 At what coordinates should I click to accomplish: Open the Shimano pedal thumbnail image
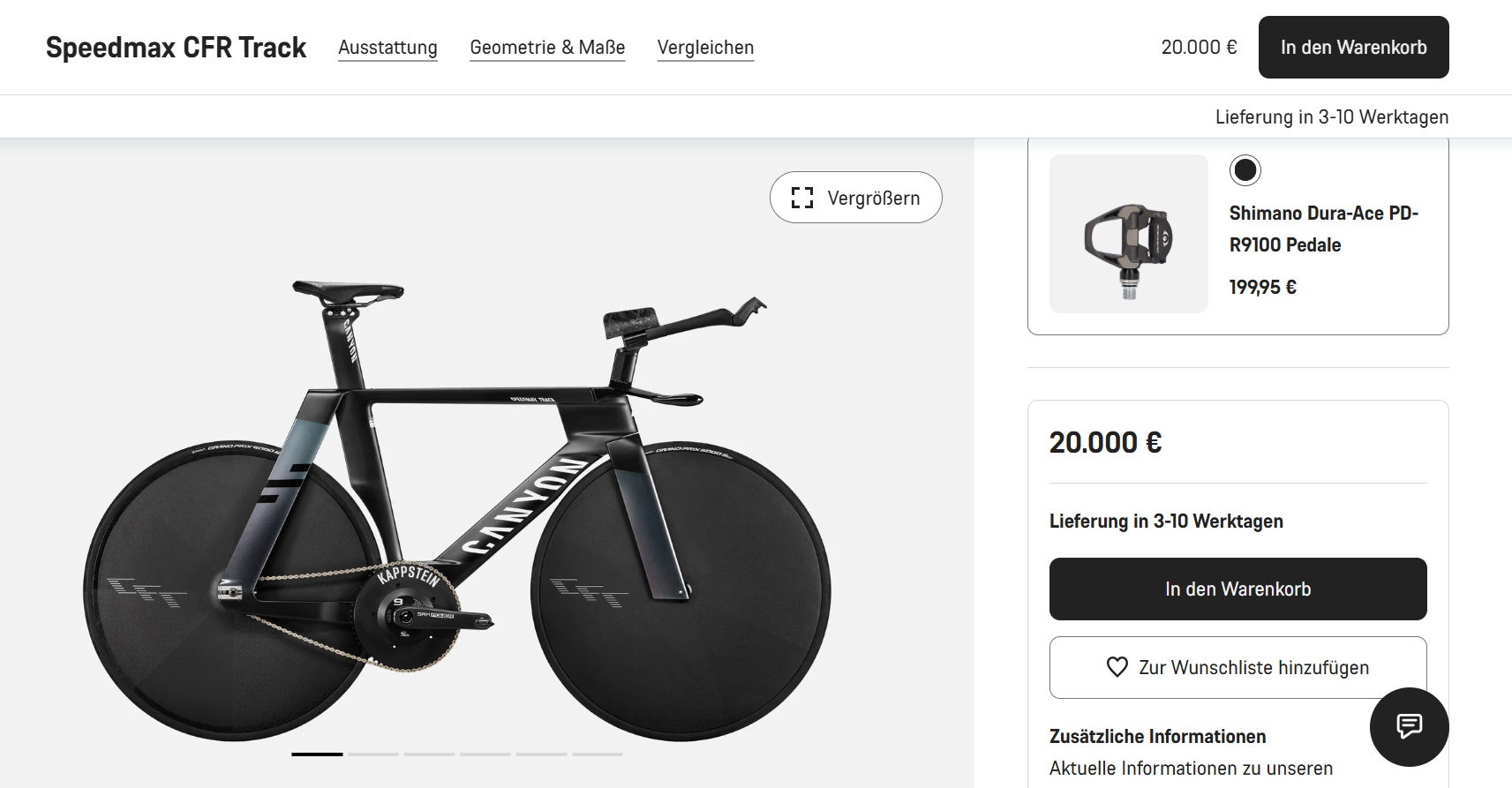click(1128, 234)
